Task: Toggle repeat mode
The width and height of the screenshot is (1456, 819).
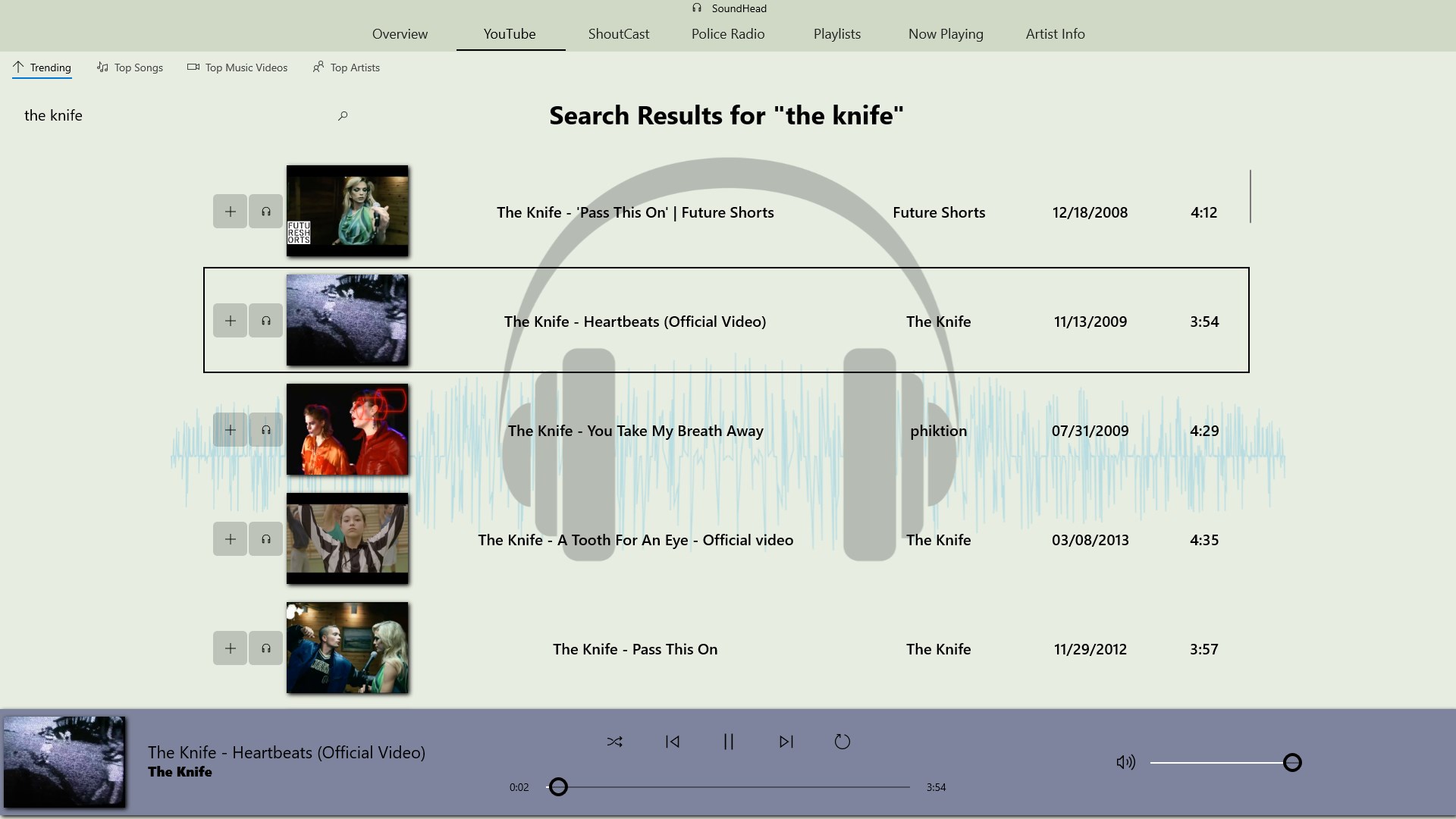Action: pyautogui.click(x=842, y=742)
